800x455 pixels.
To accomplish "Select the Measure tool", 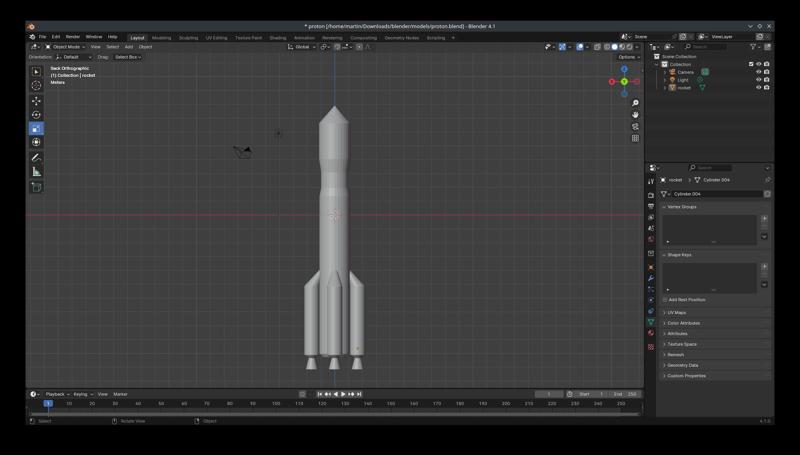I will (36, 172).
